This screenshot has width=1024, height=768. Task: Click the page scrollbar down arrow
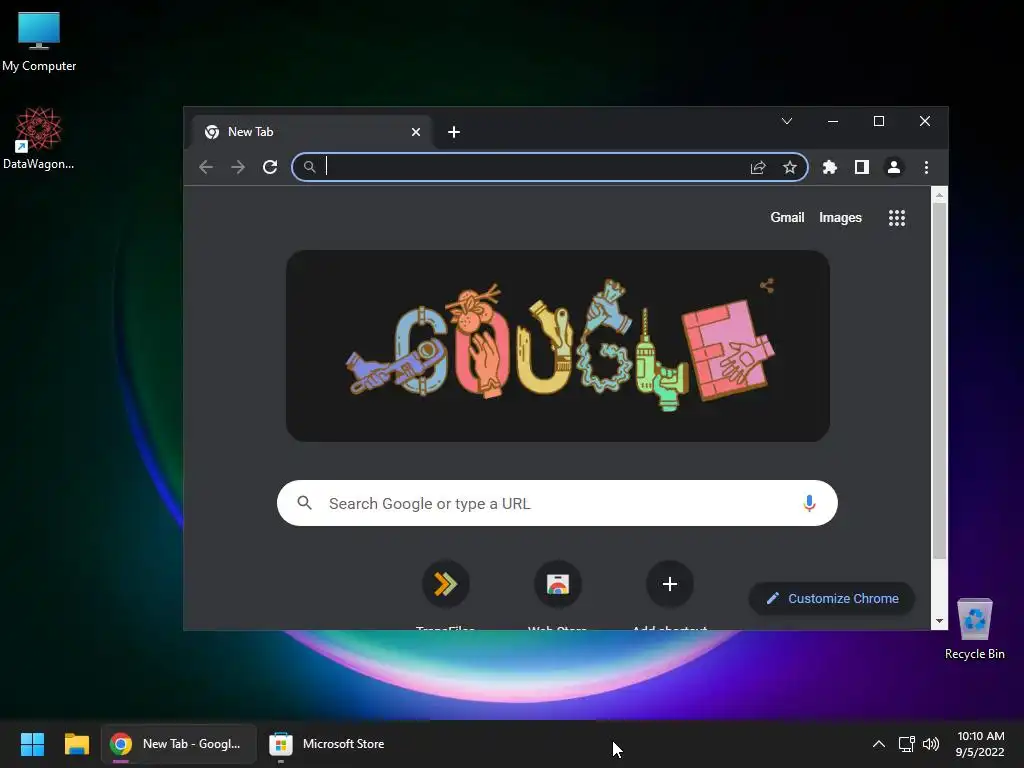[939, 621]
